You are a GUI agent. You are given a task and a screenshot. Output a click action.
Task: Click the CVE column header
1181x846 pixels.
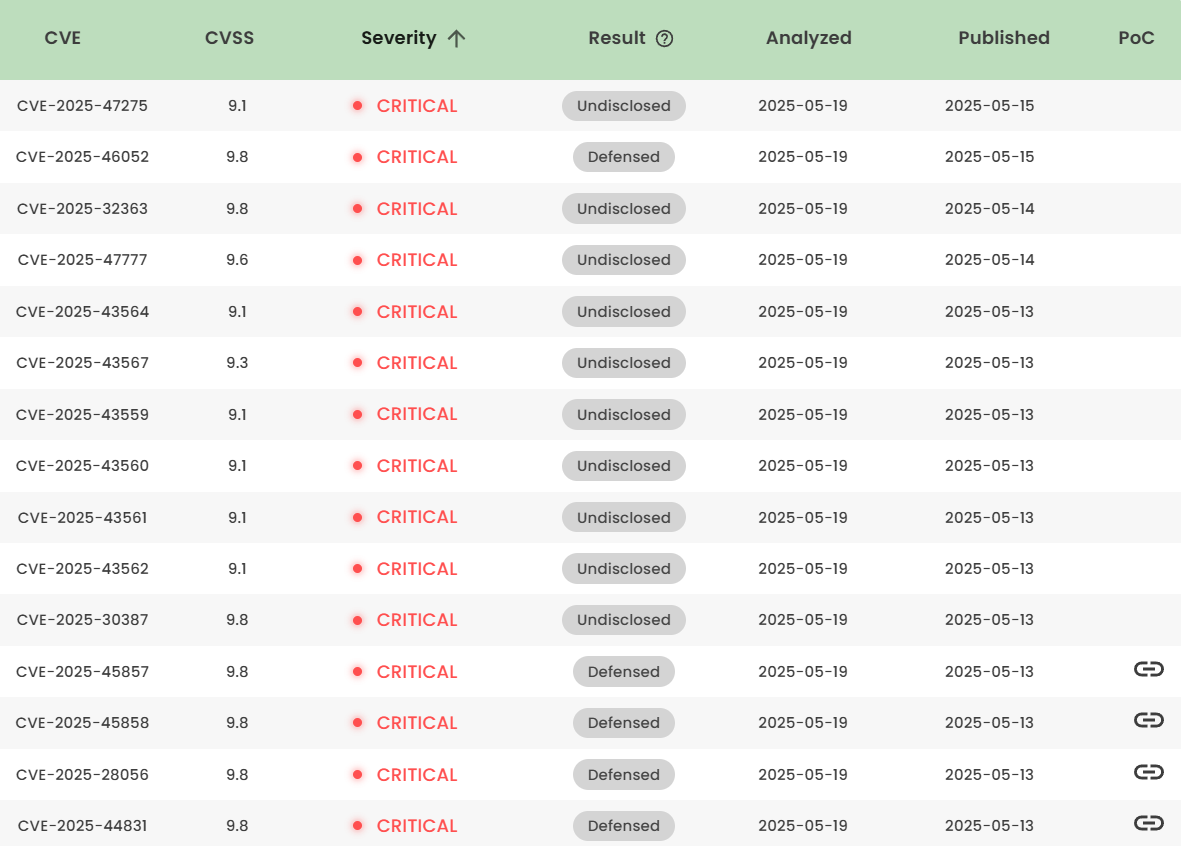pyautogui.click(x=63, y=38)
